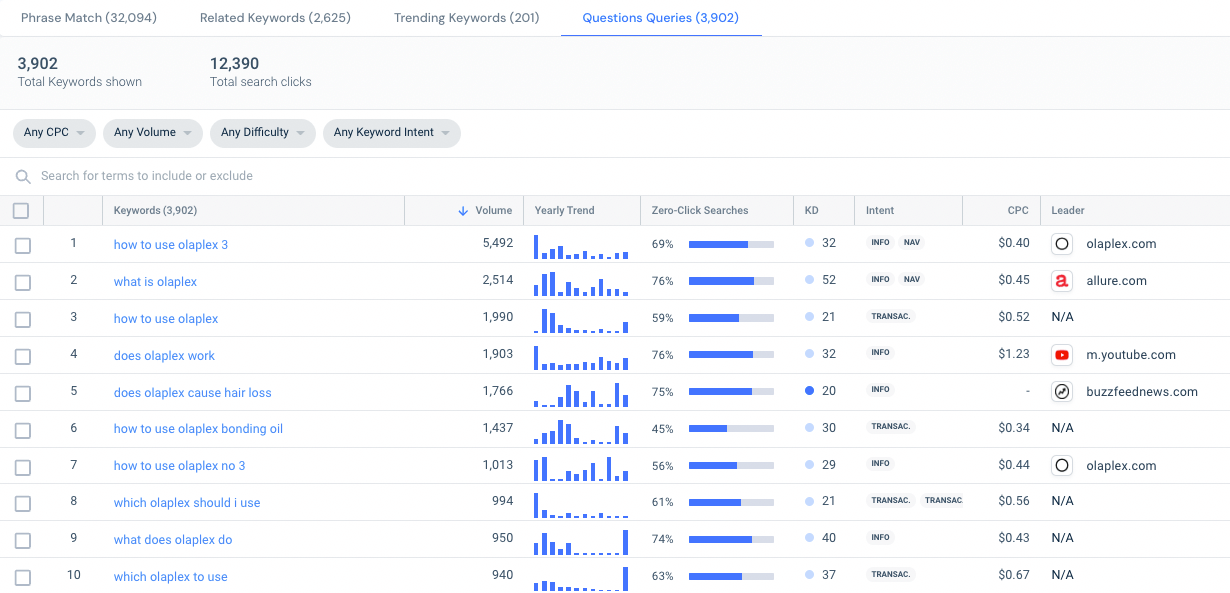Click the buzzfeednews.com logo icon
The image size is (1230, 593).
(x=1062, y=392)
